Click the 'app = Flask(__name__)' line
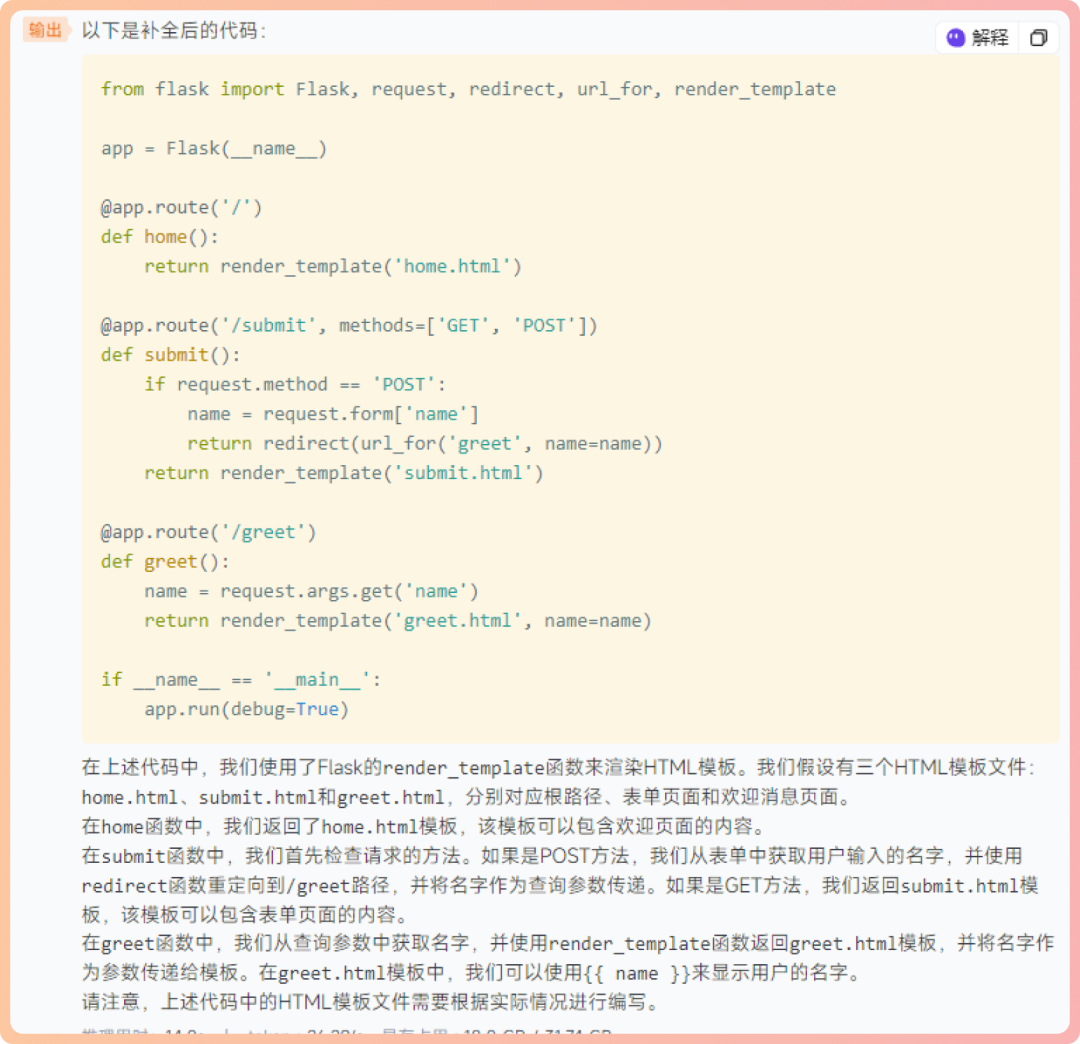 tap(214, 148)
